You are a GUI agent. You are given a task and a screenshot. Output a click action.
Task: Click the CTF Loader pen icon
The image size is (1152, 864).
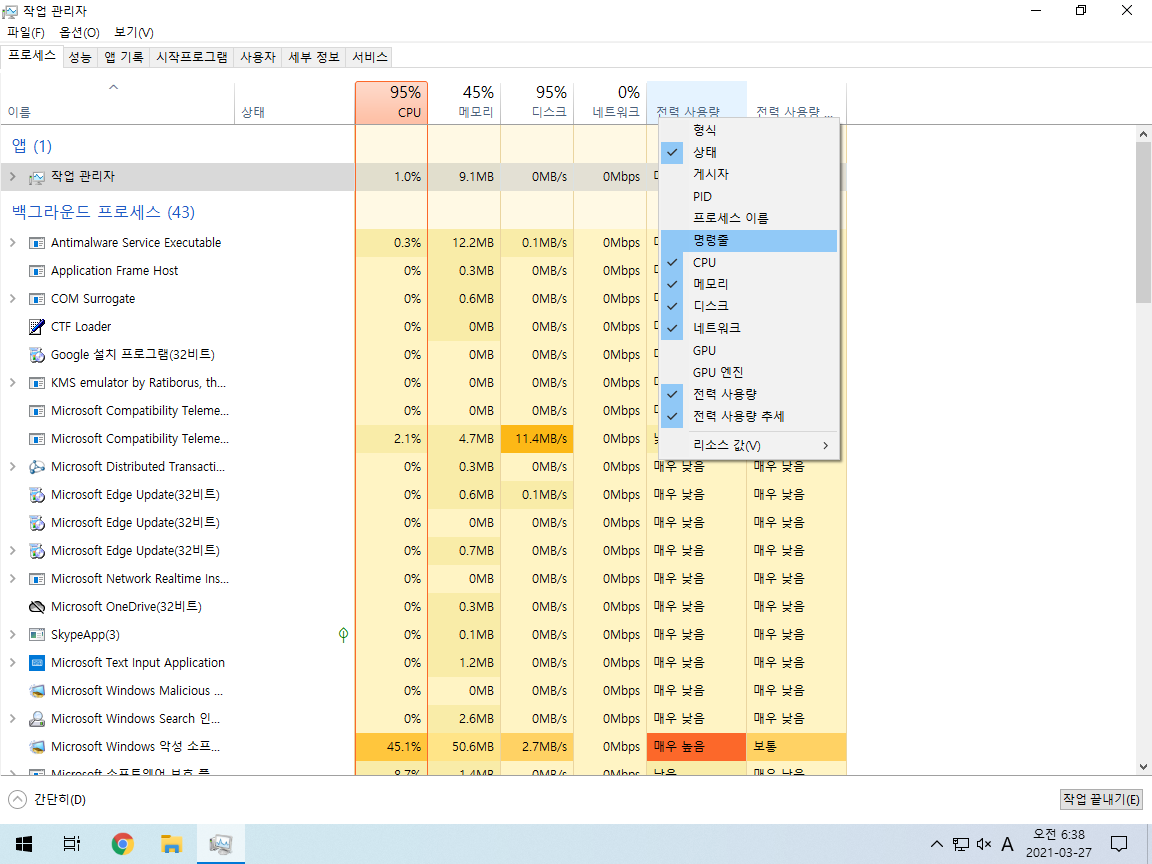[x=37, y=327]
